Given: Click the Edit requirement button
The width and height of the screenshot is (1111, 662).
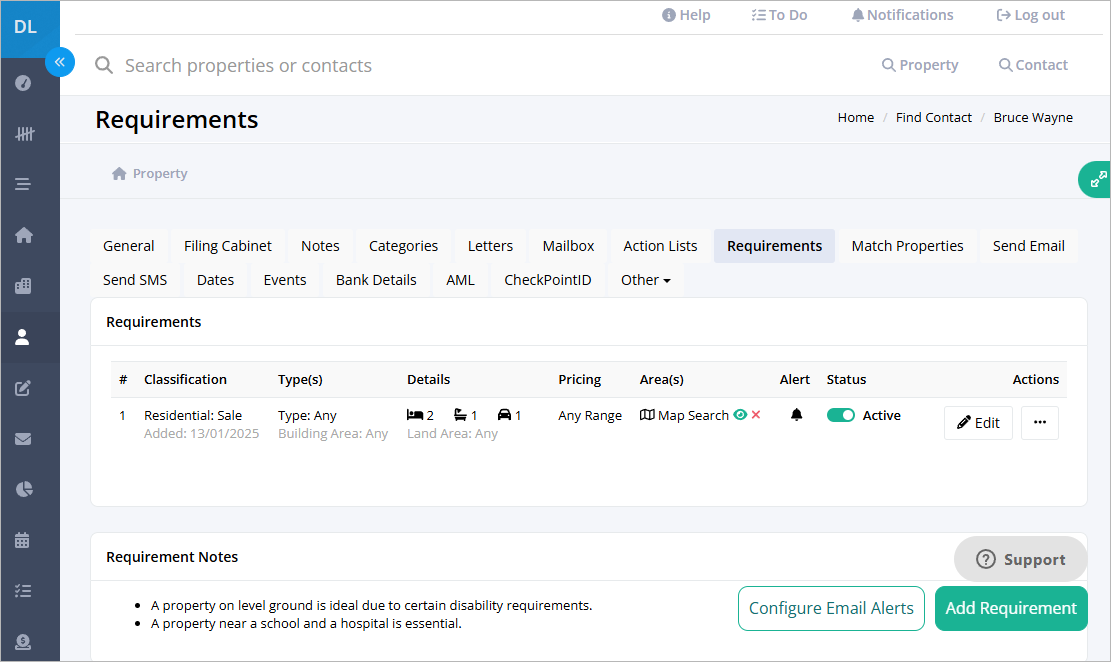Looking at the screenshot, I should (978, 422).
